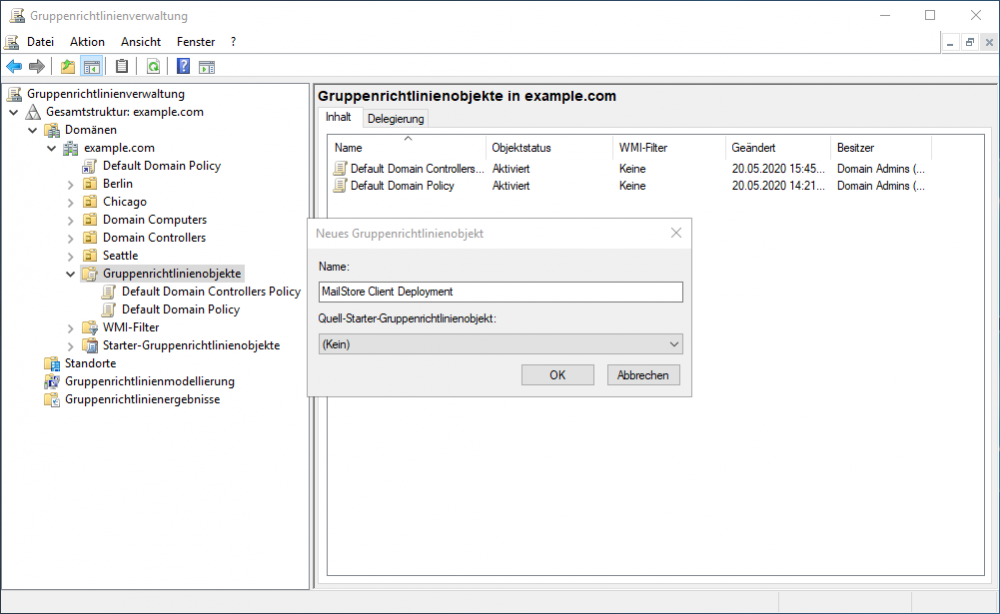Click inside the Name text field
Viewport: 1000px width, 614px height.
[x=500, y=291]
